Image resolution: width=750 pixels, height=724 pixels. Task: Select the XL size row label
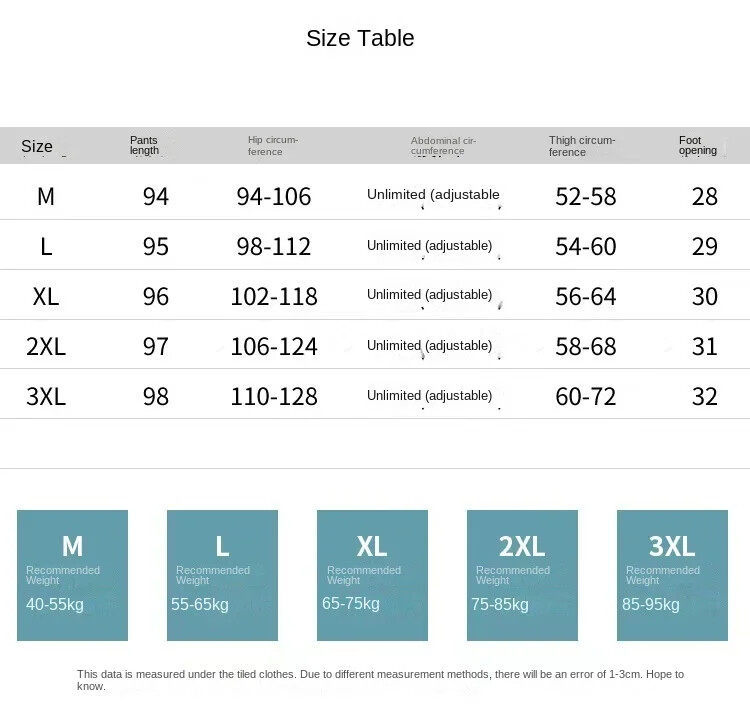tap(46, 296)
